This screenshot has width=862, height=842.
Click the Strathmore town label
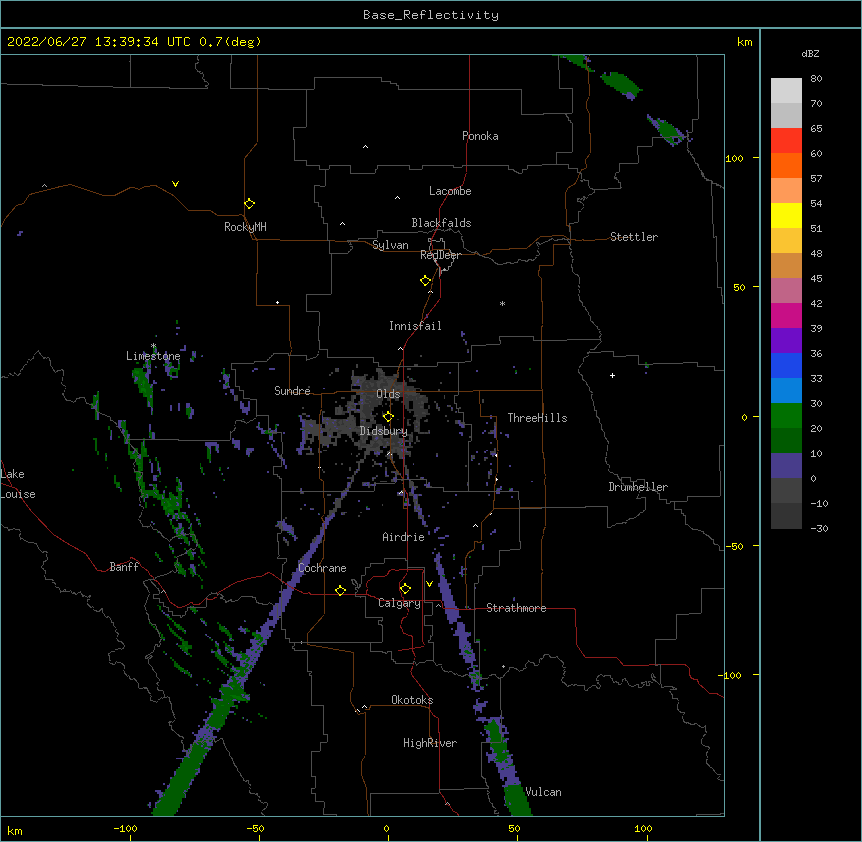pyautogui.click(x=516, y=608)
